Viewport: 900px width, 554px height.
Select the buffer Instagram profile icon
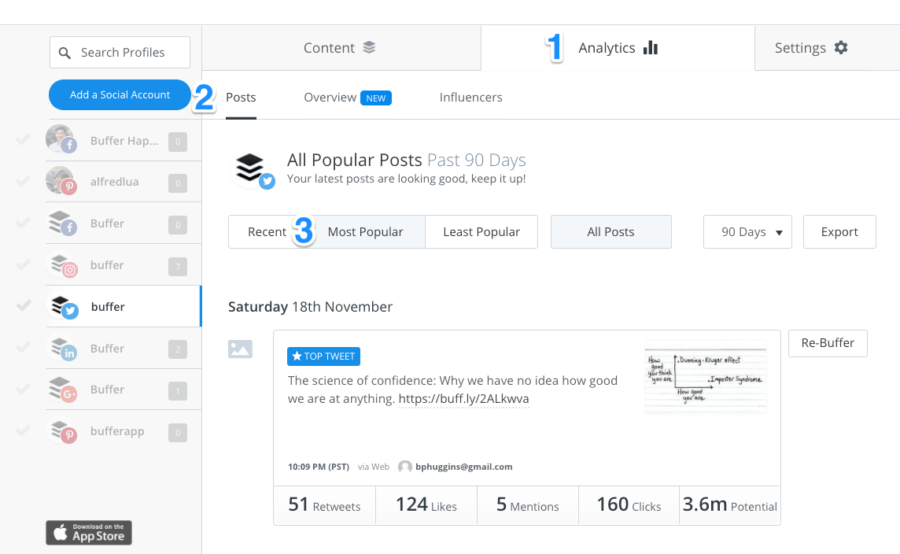tap(63, 265)
